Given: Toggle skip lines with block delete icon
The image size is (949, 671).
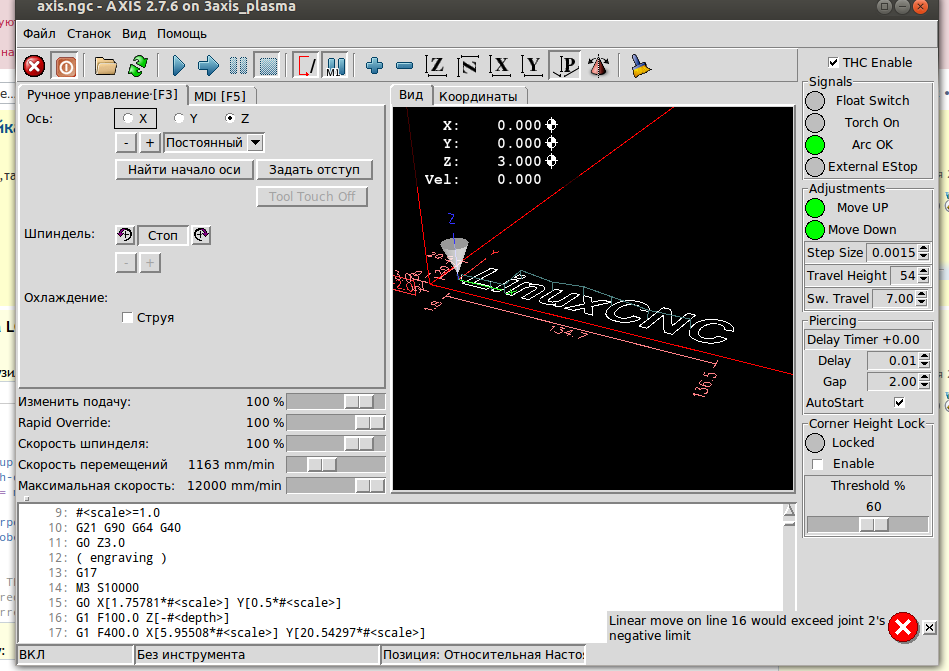Looking at the screenshot, I should [x=306, y=66].
